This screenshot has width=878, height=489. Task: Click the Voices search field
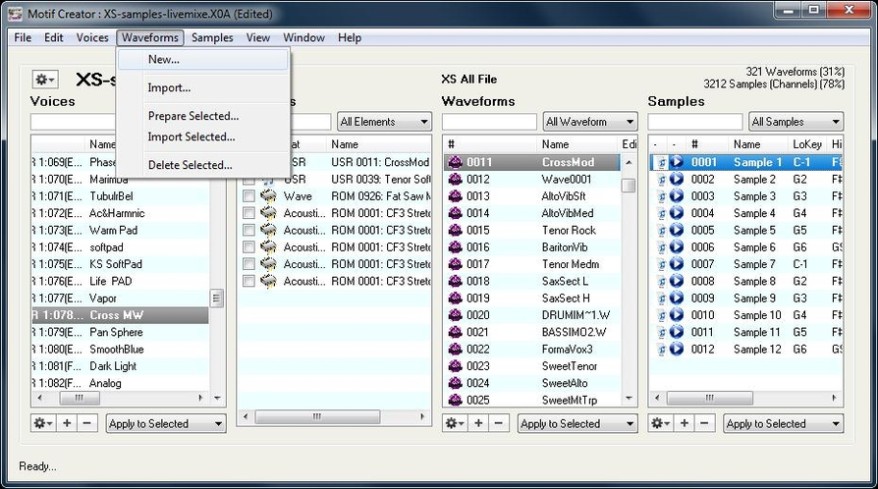click(73, 122)
